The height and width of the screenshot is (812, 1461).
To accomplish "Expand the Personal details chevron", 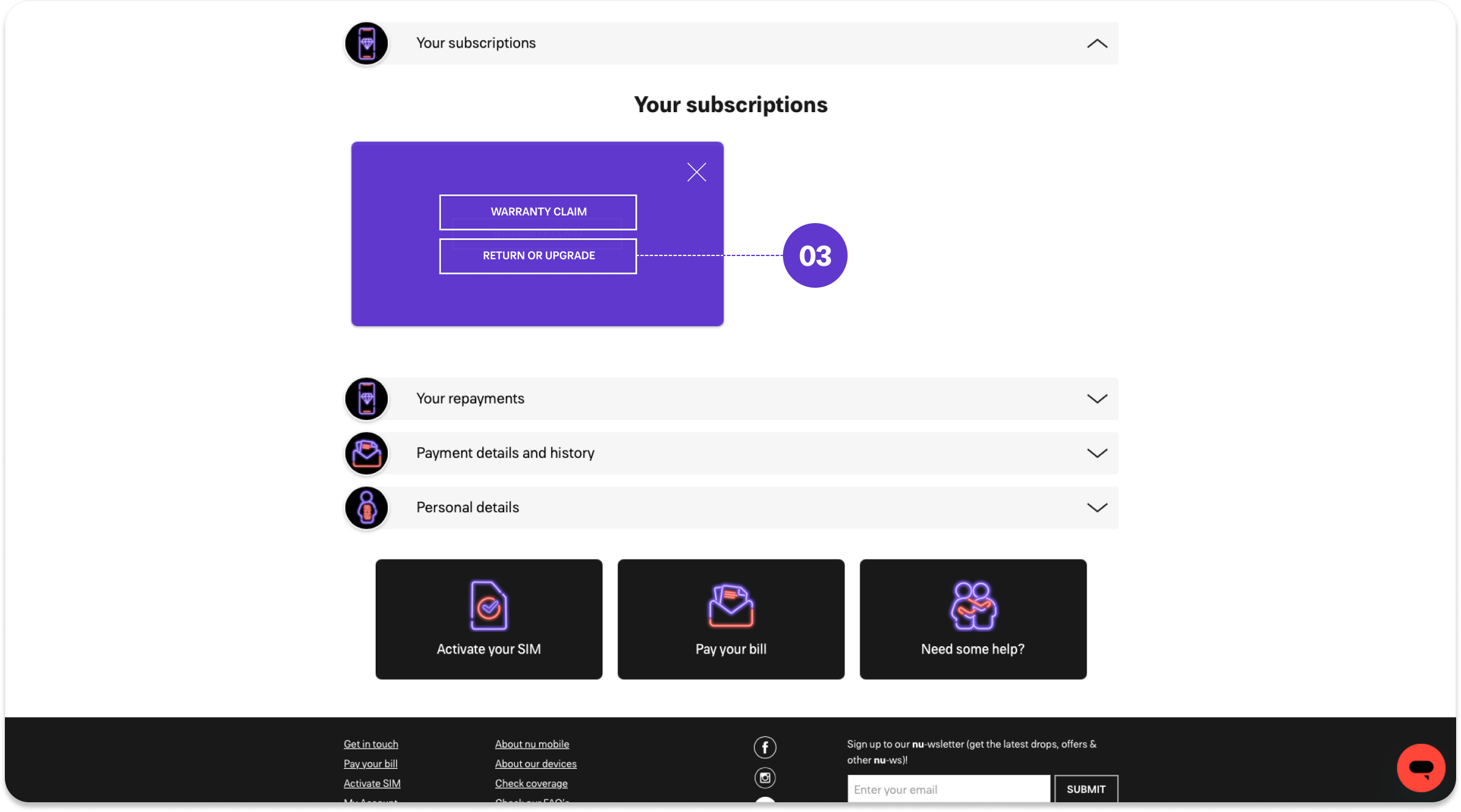I will (1097, 508).
